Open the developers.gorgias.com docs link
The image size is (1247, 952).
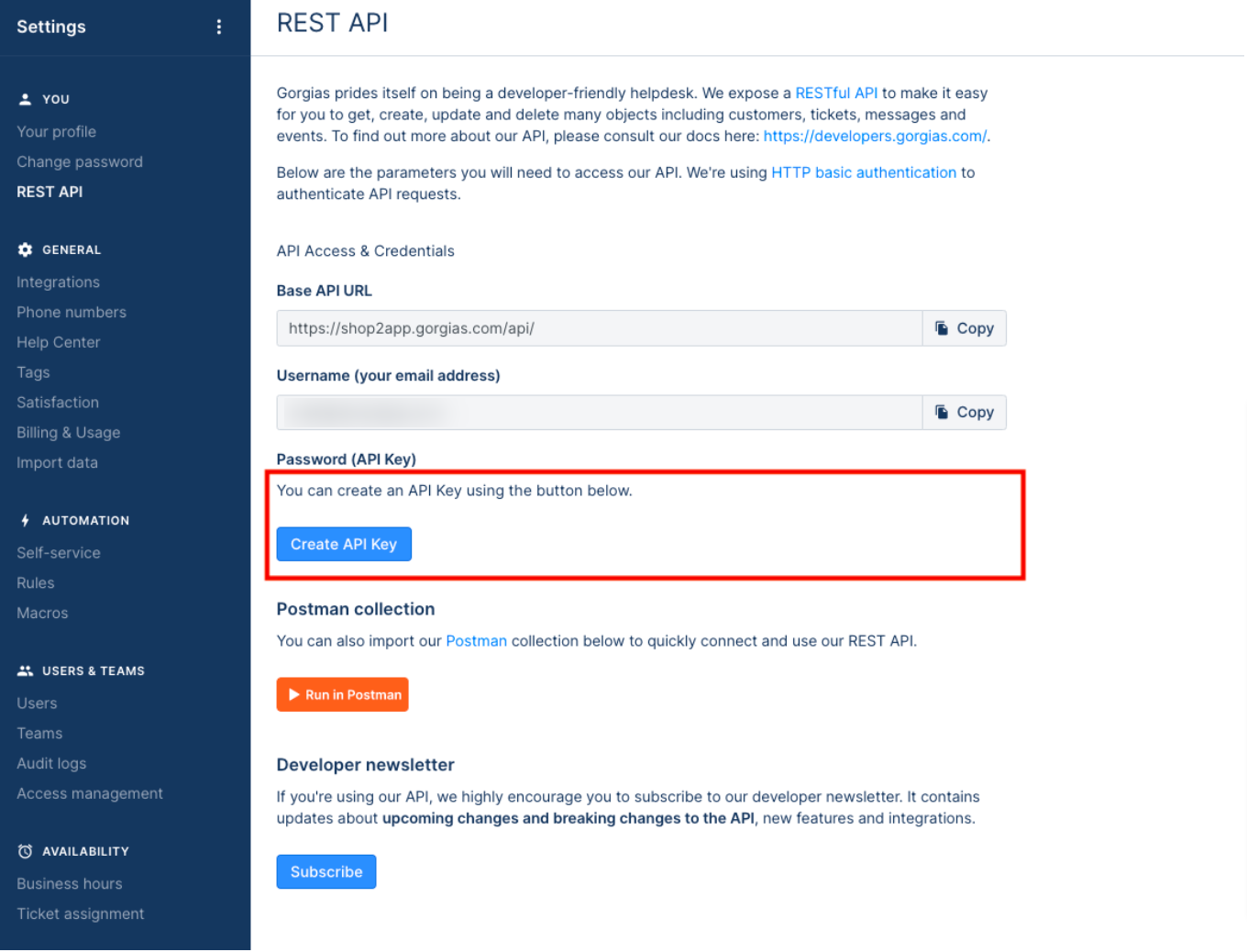click(875, 136)
